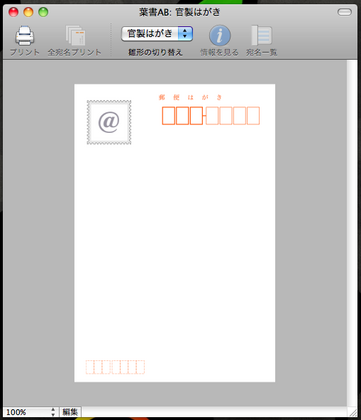Click the first postal code box
Screen dimensions: 361x420
168,116
